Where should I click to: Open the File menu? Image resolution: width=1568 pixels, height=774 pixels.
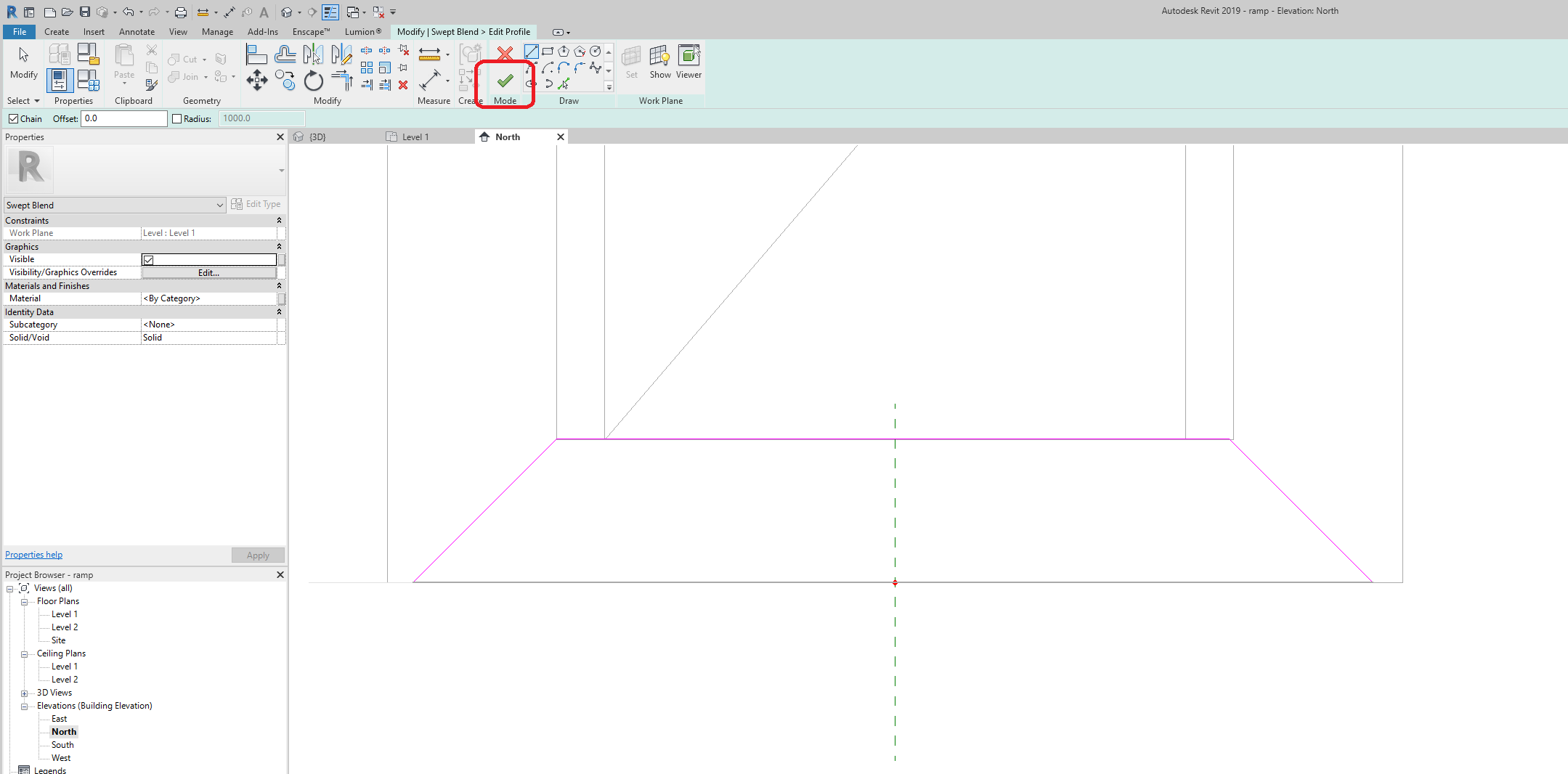[20, 32]
